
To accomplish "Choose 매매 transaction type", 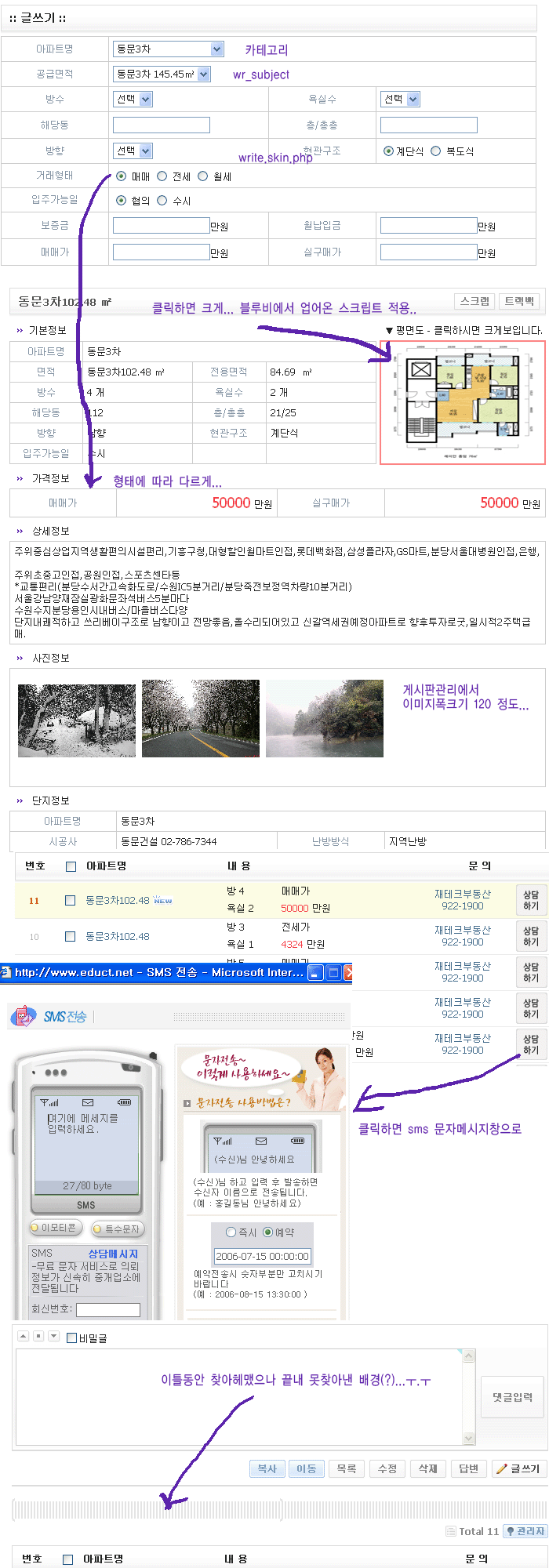I will click(121, 176).
